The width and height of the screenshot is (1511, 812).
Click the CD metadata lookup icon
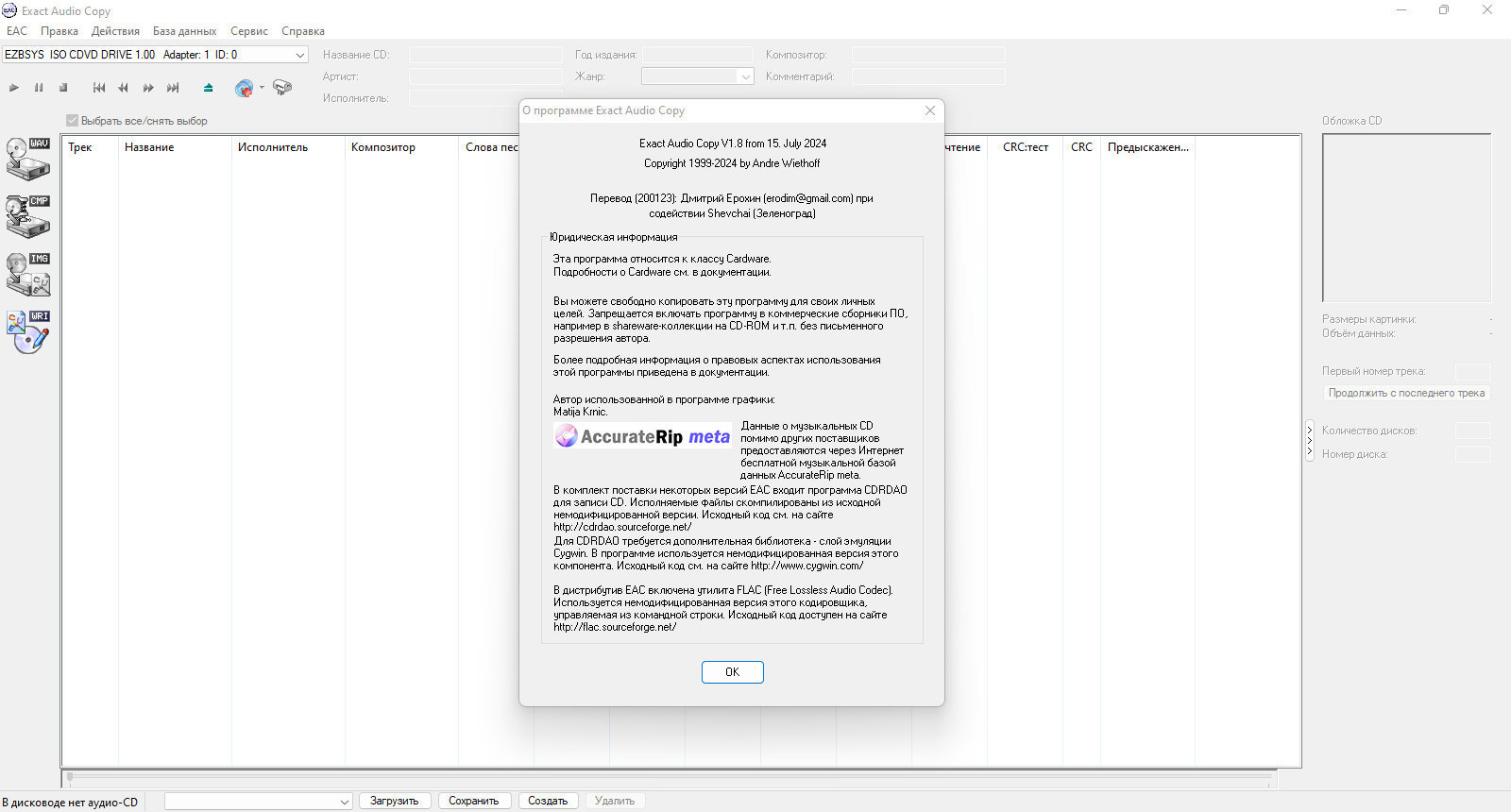click(x=244, y=88)
